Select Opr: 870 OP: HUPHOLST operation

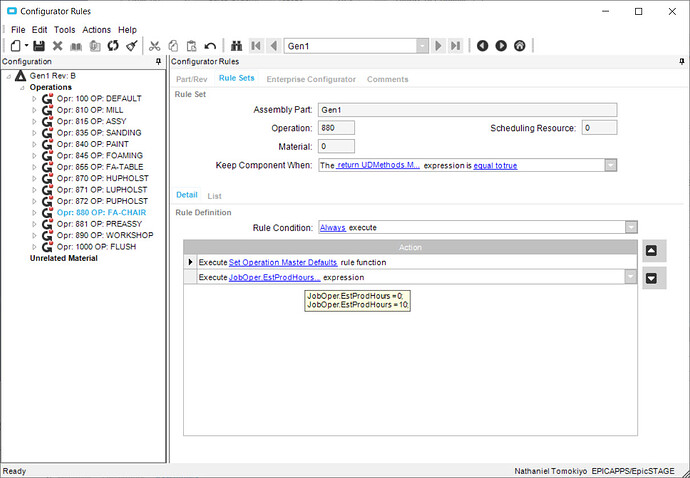[103, 178]
